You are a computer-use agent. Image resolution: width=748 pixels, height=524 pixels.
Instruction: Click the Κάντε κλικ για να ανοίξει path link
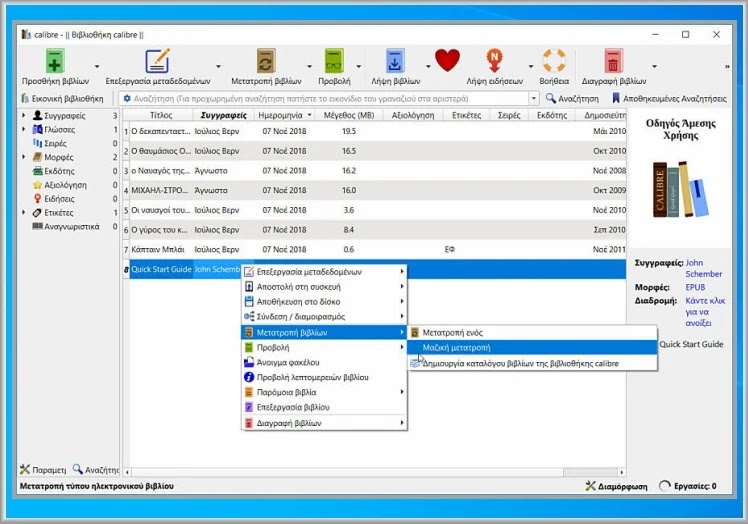point(705,312)
